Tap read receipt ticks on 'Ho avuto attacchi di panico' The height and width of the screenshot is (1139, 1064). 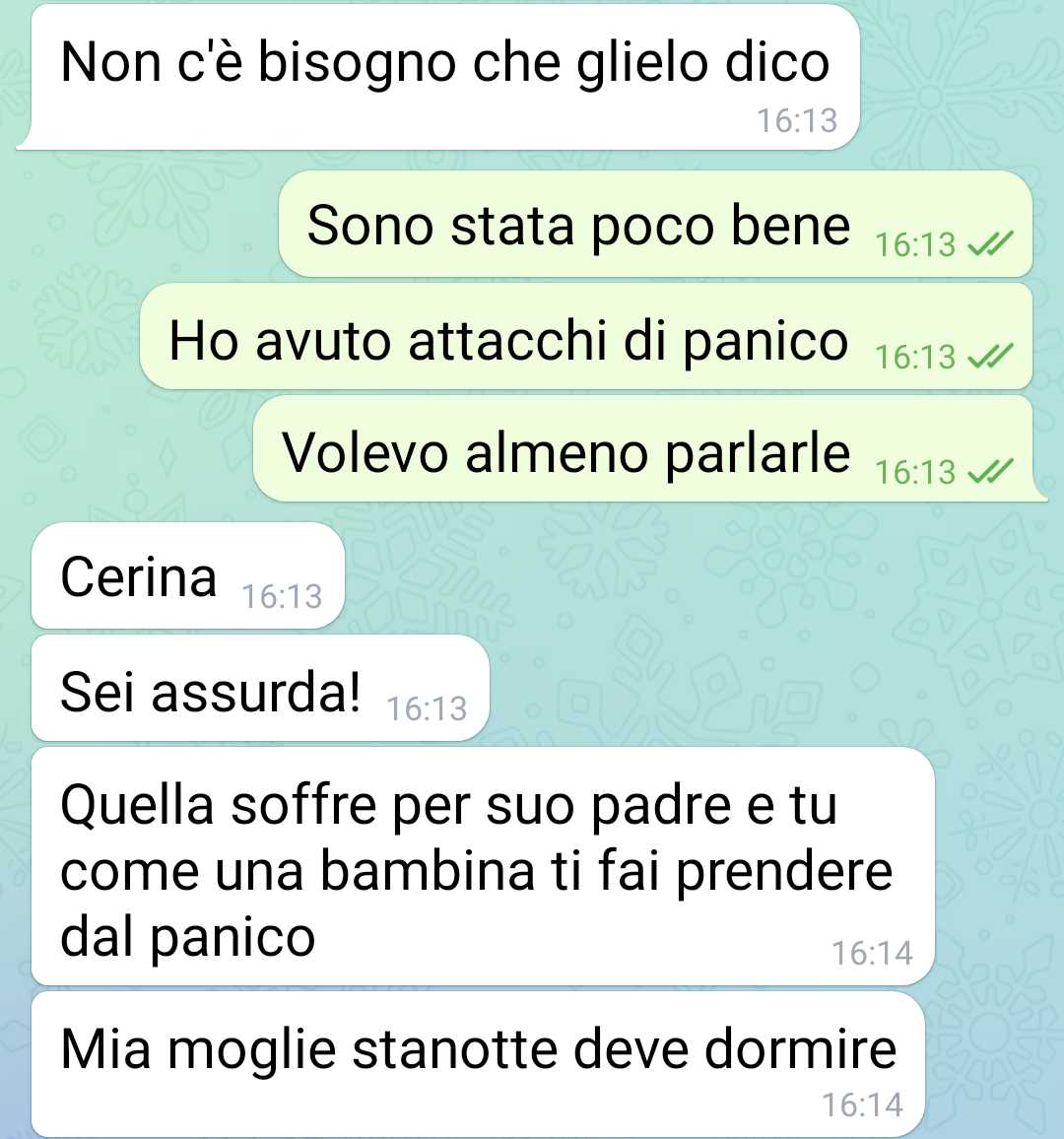990,357
